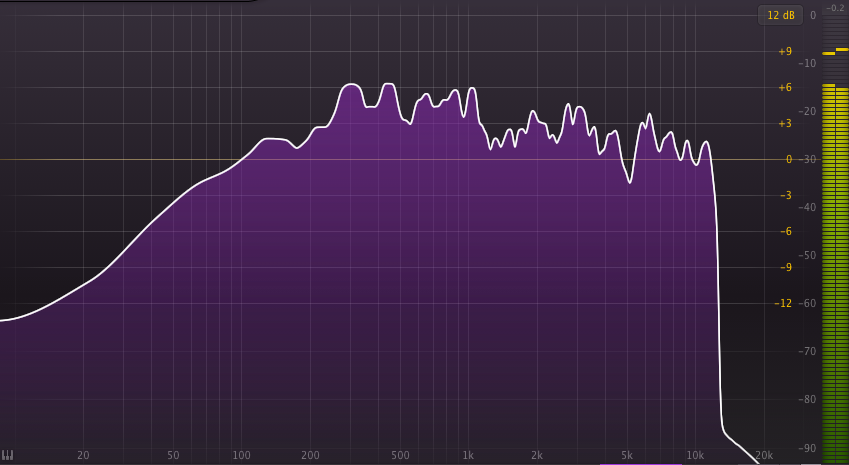Image resolution: width=849 pixels, height=465 pixels.
Task: Click the 20 Hz frequency label
Action: [x=83, y=455]
